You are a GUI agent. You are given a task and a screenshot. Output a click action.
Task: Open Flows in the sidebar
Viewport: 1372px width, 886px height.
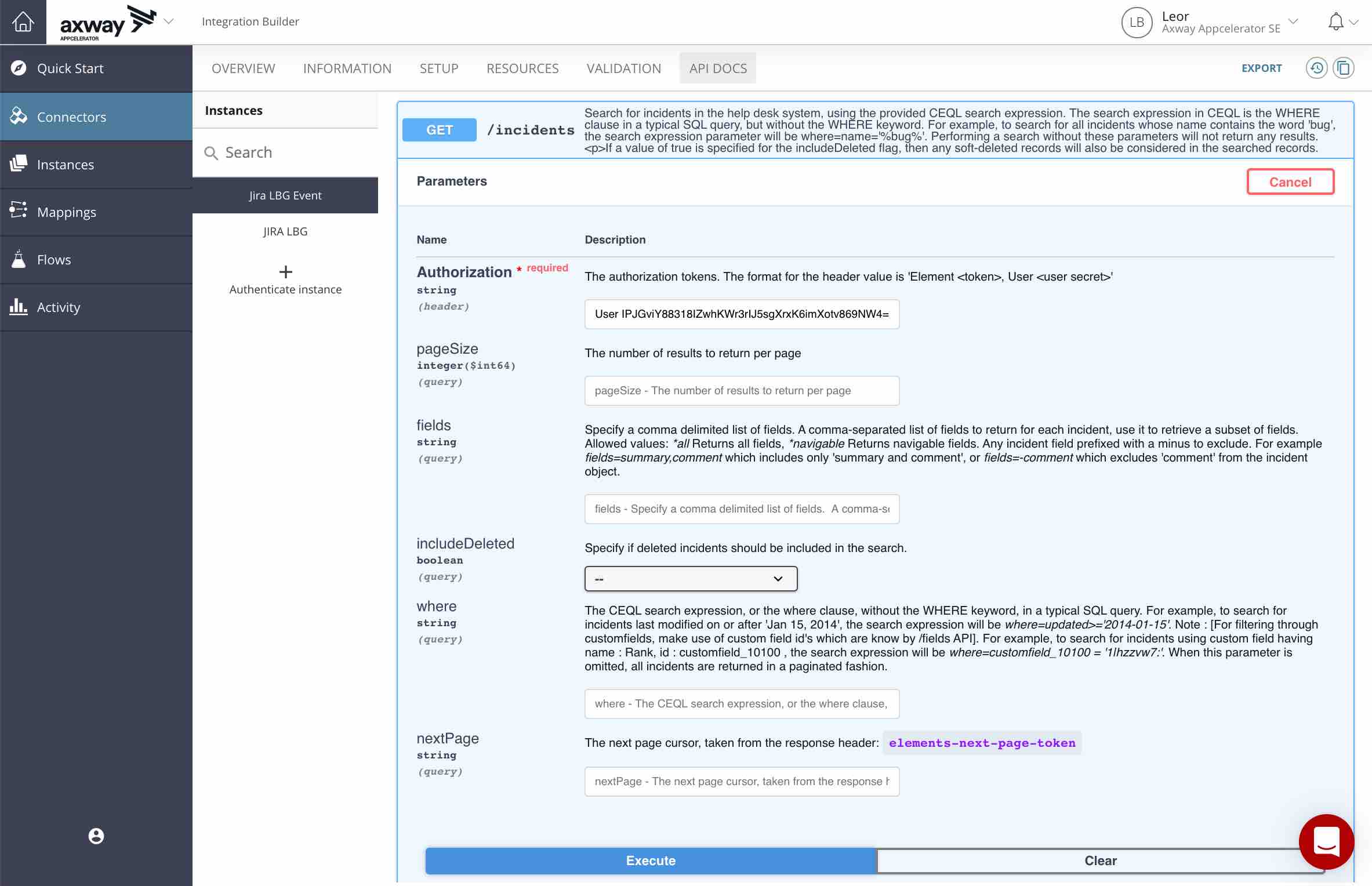tap(96, 260)
